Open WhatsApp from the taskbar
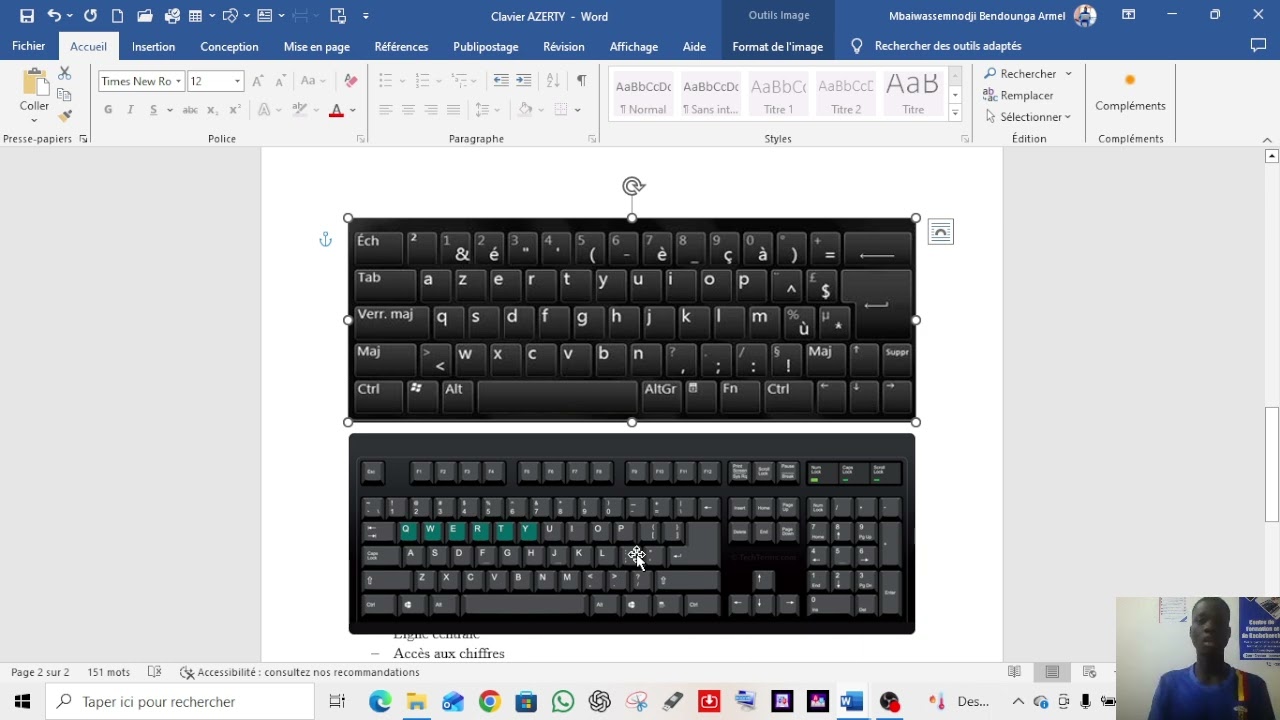 coord(562,702)
